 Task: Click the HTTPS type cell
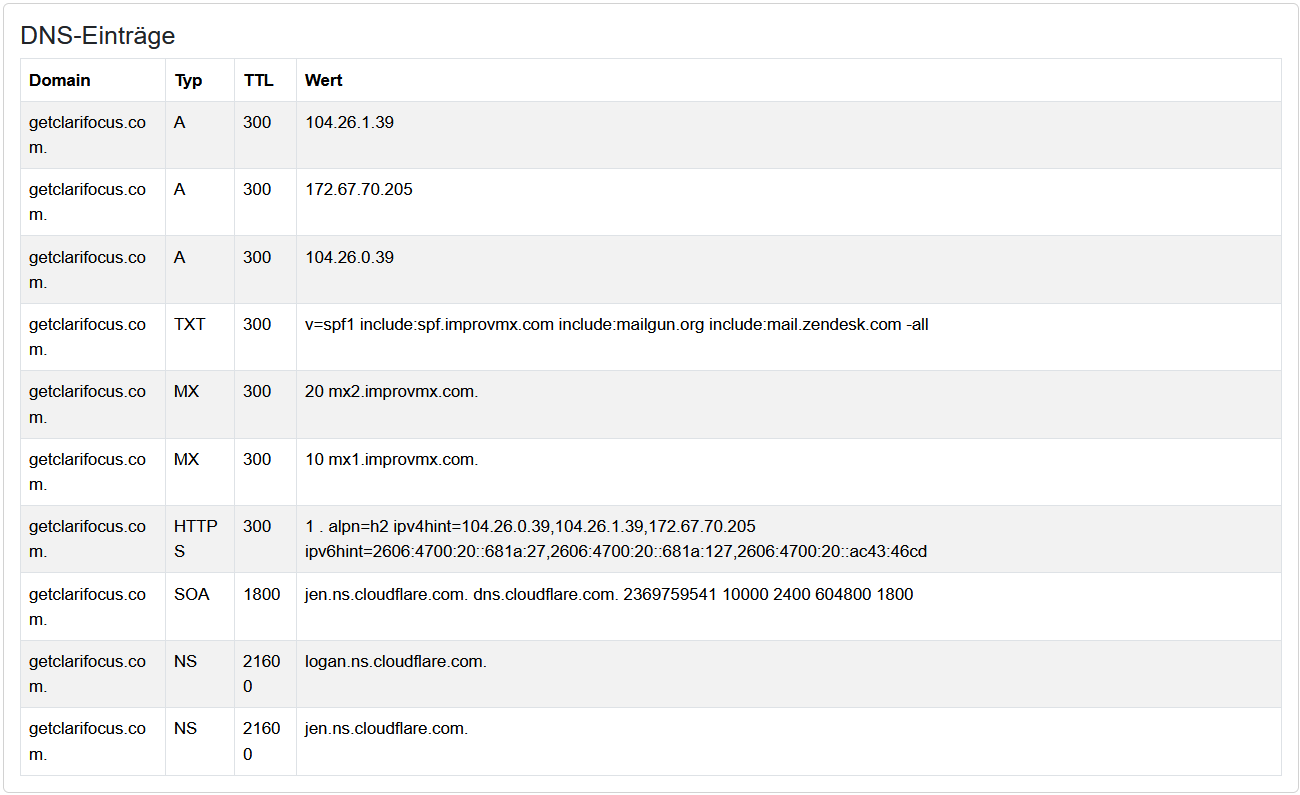coord(195,538)
